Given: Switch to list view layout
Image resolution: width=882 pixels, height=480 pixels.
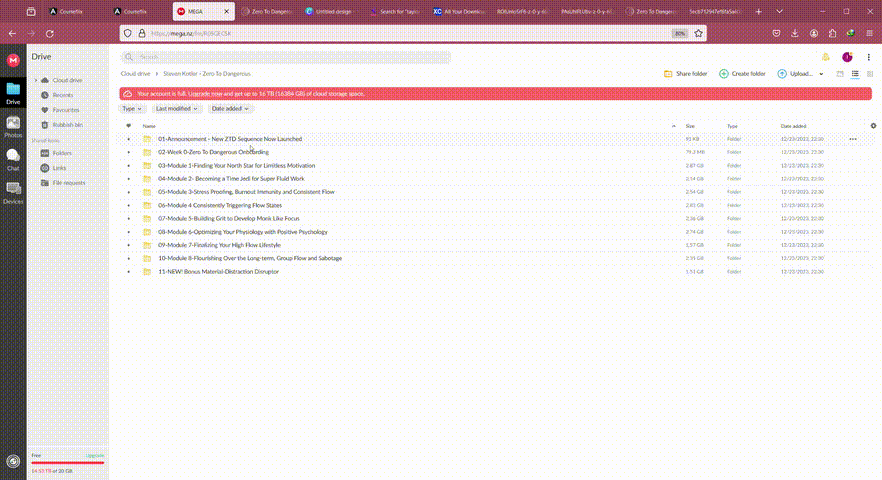Looking at the screenshot, I should click(x=855, y=74).
